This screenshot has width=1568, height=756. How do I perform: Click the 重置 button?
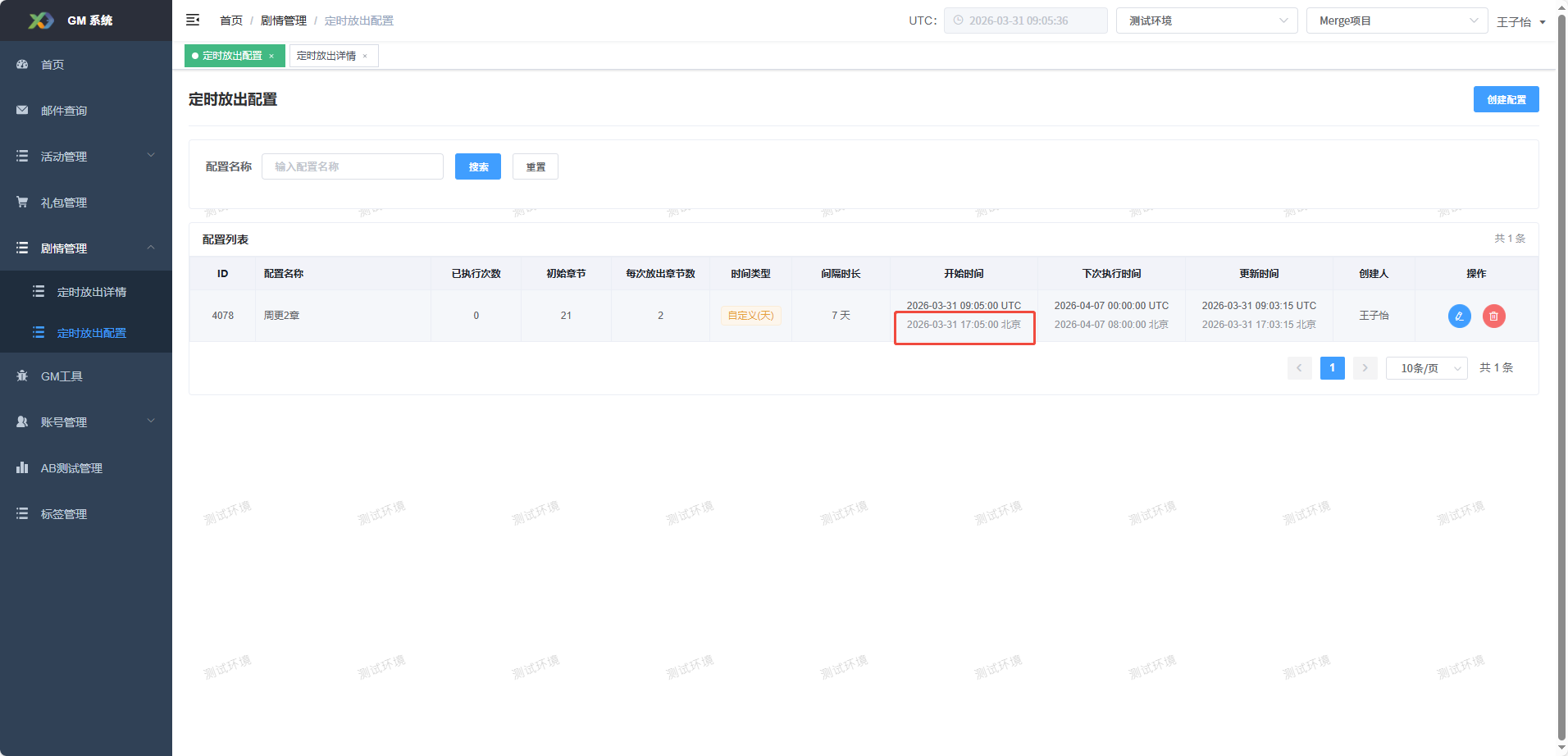(x=536, y=166)
